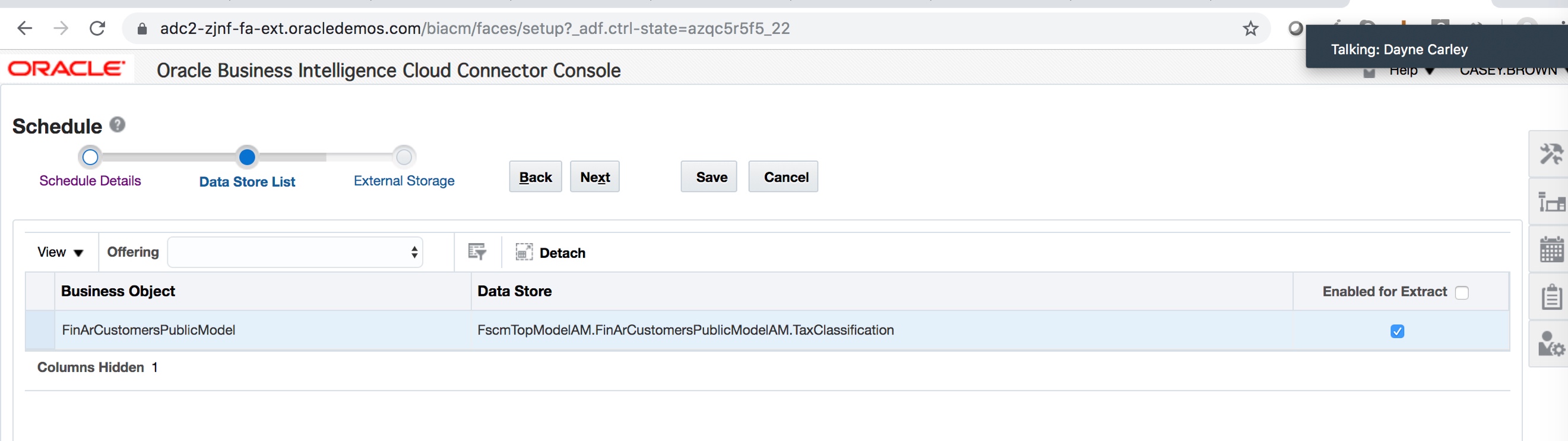Screen dimensions: 1568x441
Task: Open the clipboard icon in right sidebar
Action: point(1550,297)
